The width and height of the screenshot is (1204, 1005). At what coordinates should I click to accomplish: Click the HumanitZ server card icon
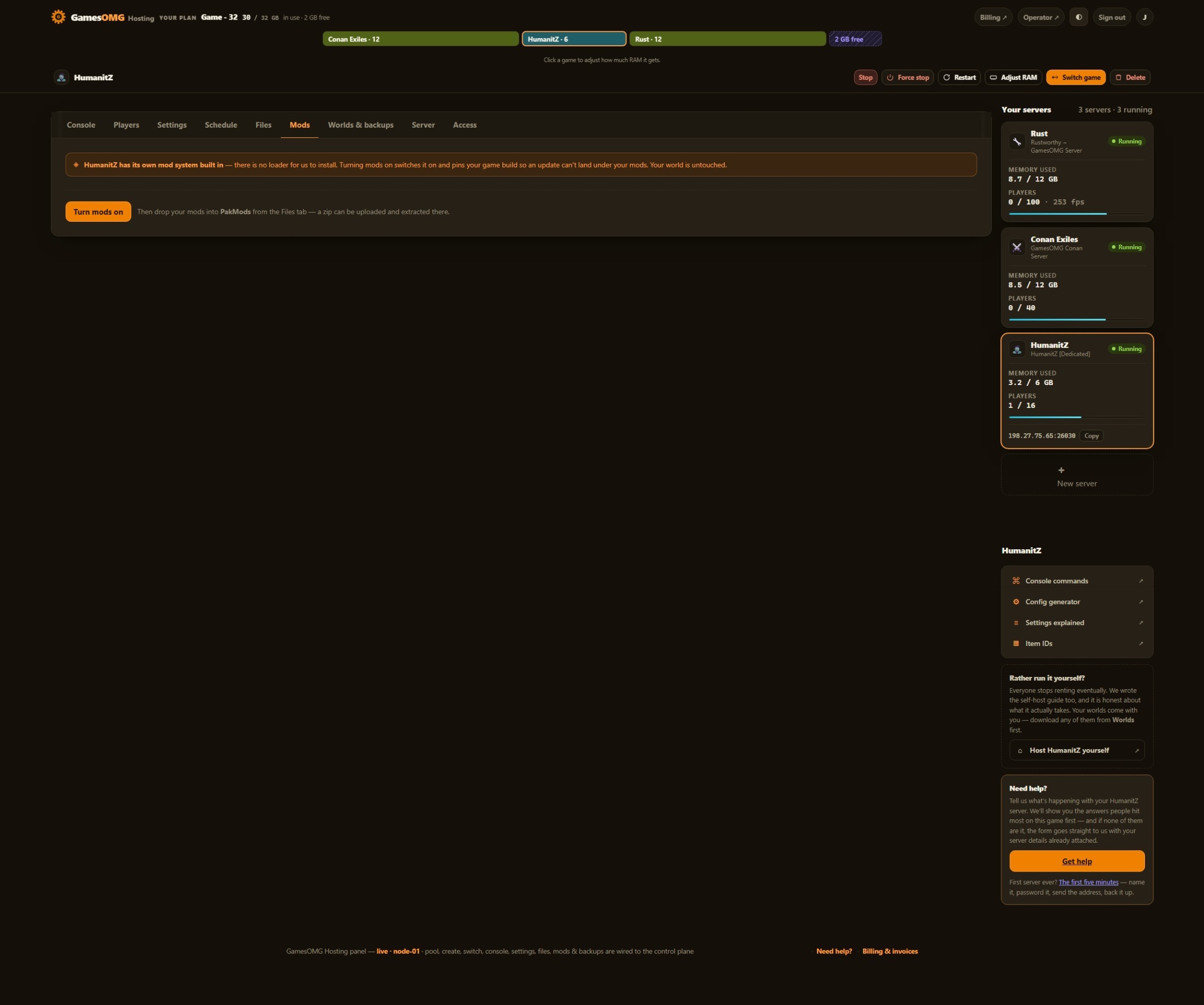click(x=1016, y=349)
